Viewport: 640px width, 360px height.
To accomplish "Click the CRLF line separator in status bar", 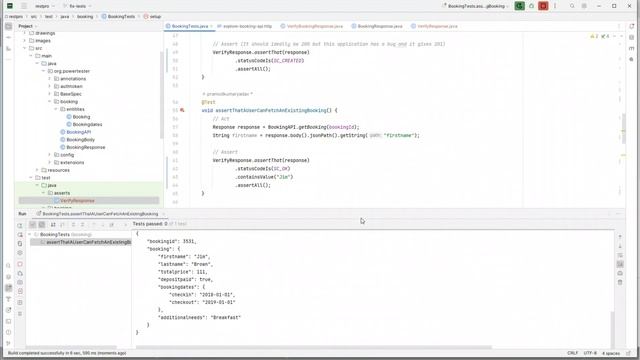I will point(572,353).
